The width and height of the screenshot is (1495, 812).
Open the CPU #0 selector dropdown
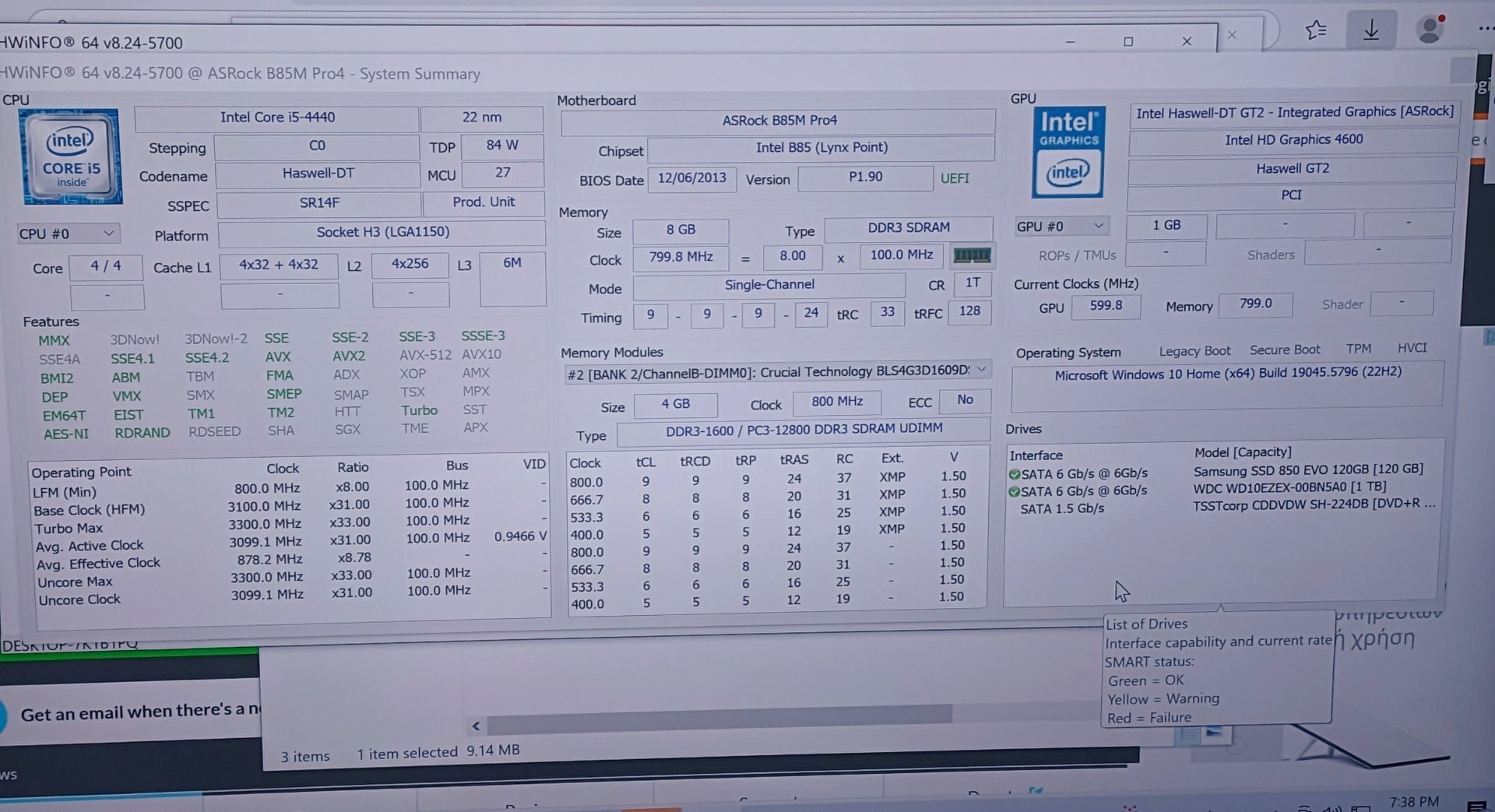click(x=69, y=234)
